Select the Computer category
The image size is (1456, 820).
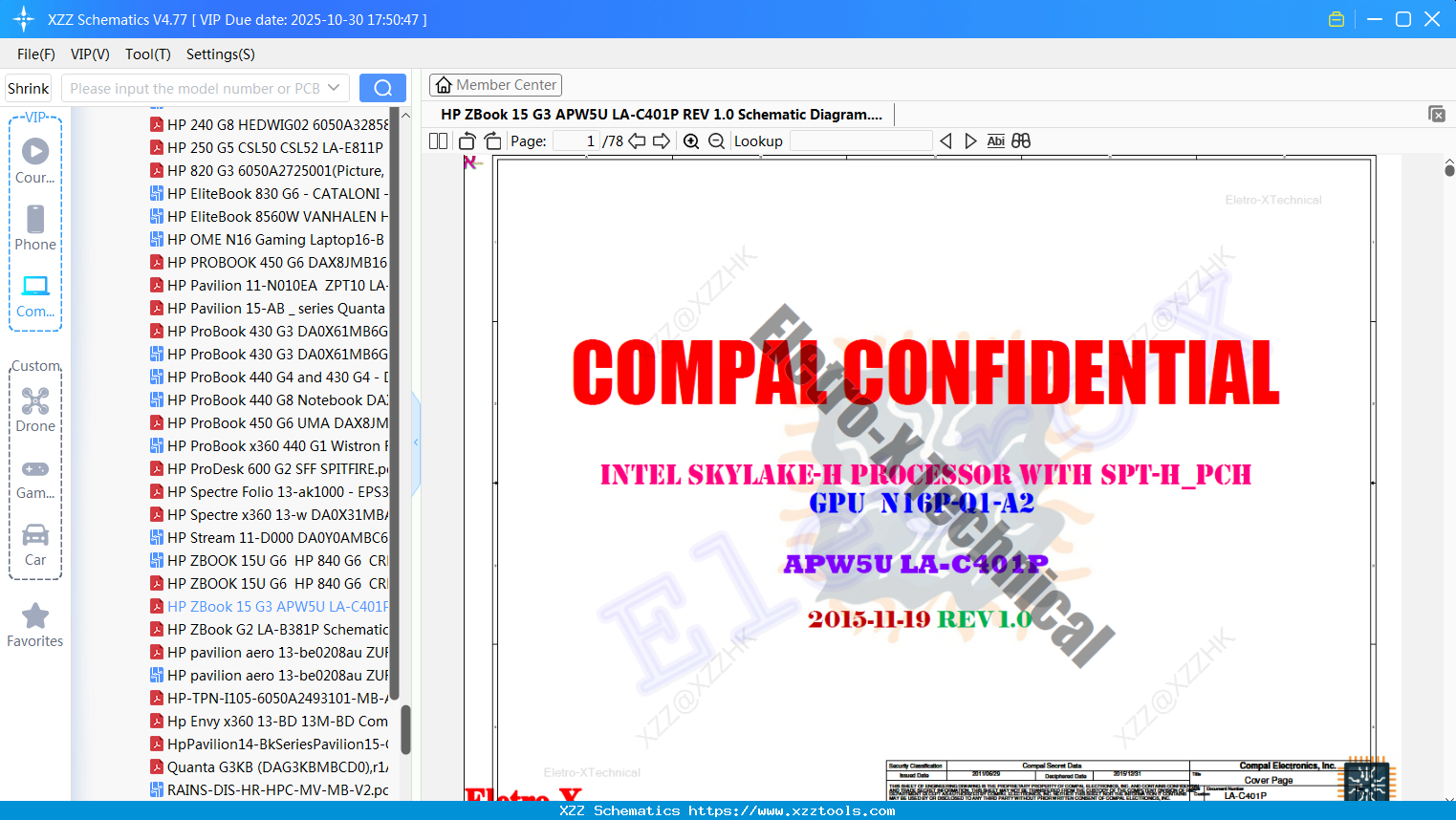[35, 296]
